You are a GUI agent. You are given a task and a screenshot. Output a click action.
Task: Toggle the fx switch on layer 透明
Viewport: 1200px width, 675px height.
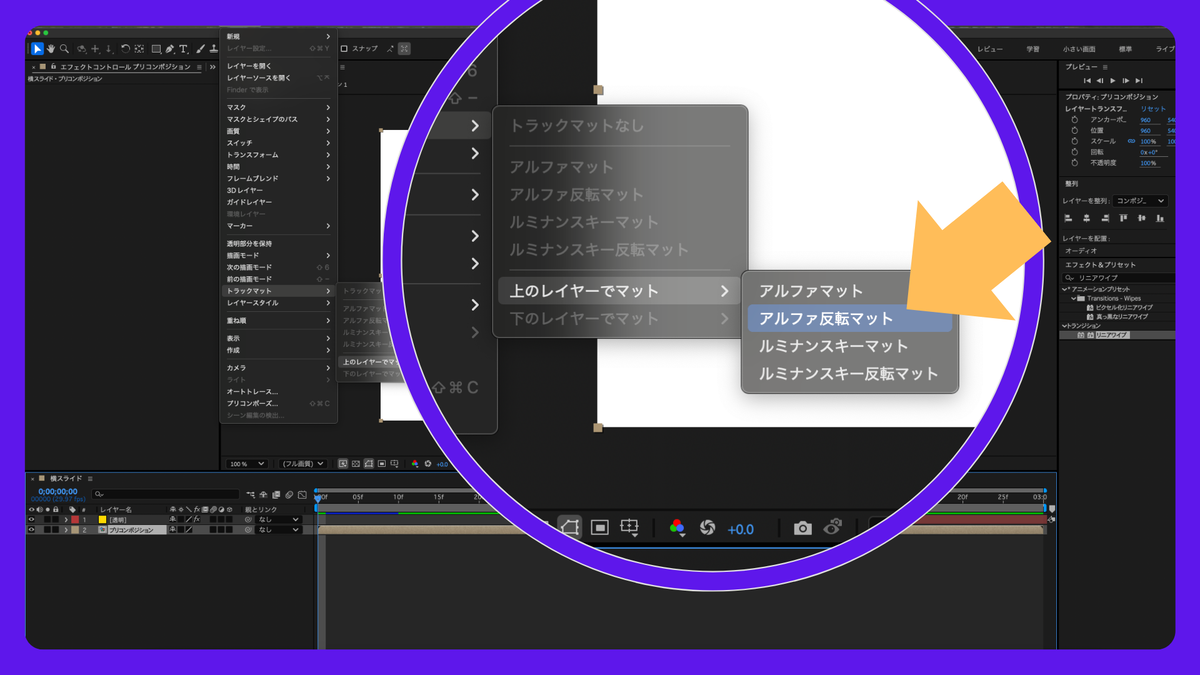pyautogui.click(x=197, y=520)
